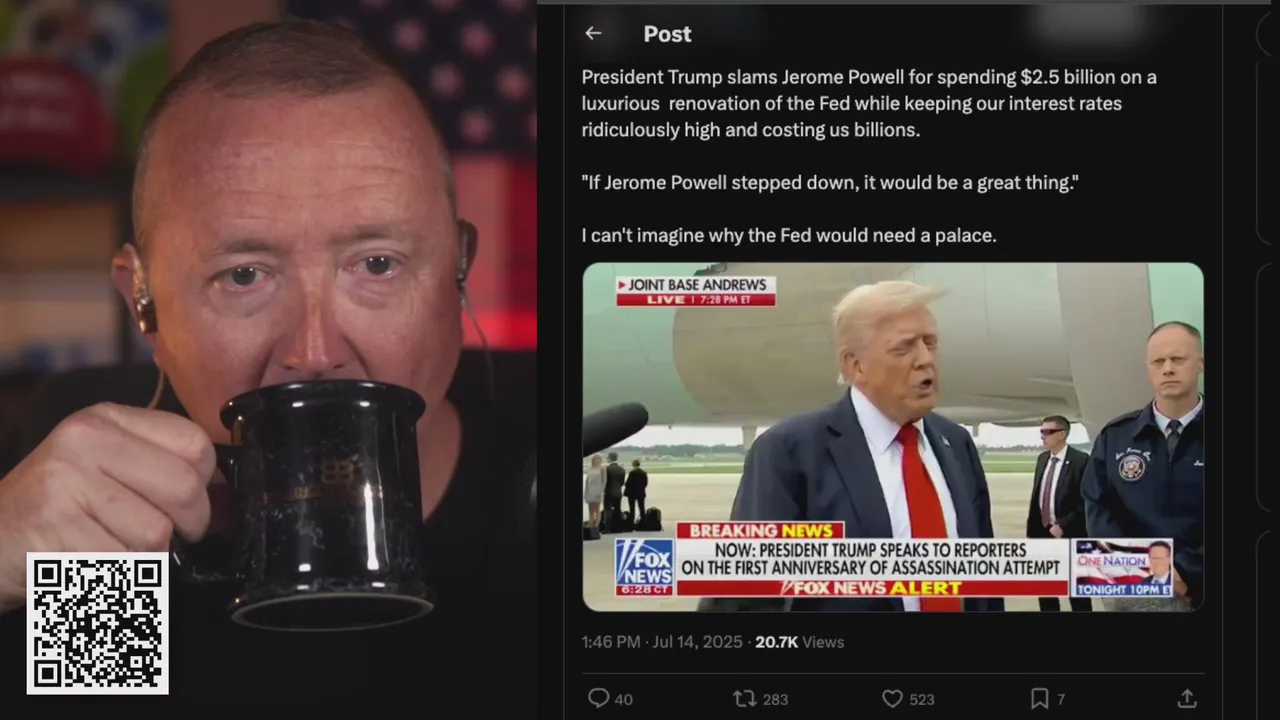The image size is (1280, 720).
Task: Click the 523 likes count
Action: coord(922,699)
